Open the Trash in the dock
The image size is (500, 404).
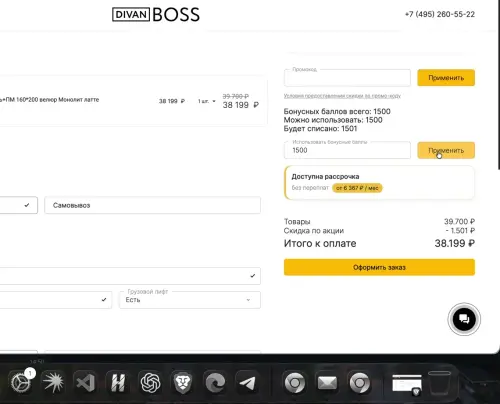439,382
